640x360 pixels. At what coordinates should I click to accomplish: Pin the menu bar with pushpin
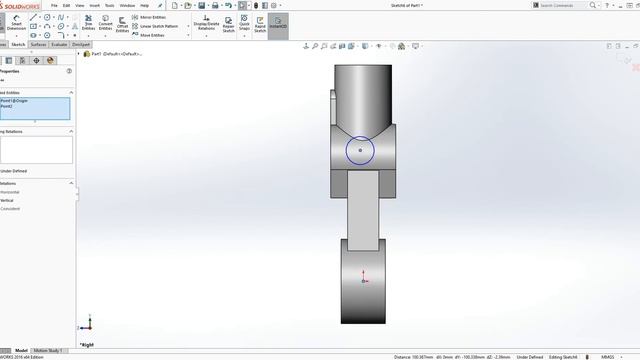coord(160,6)
